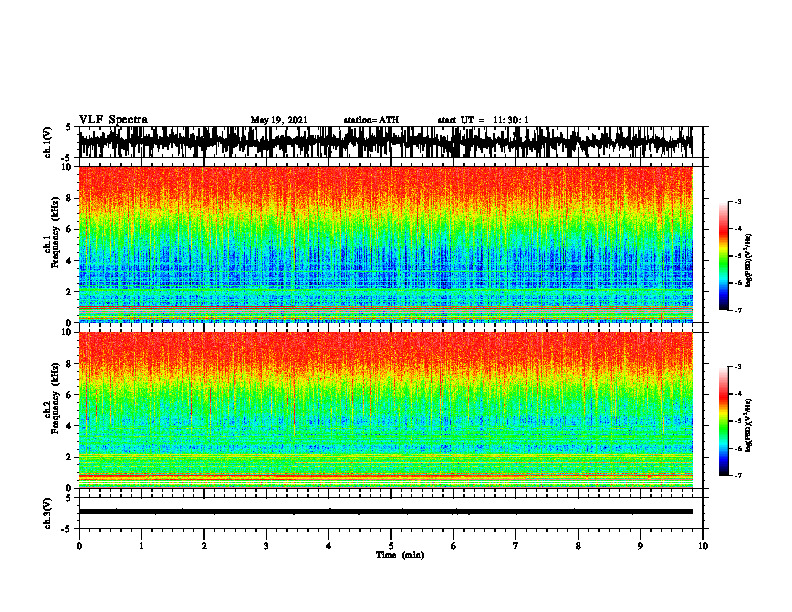Click time axis tick label "9"
792x612 pixels.
pyautogui.click(x=640, y=546)
